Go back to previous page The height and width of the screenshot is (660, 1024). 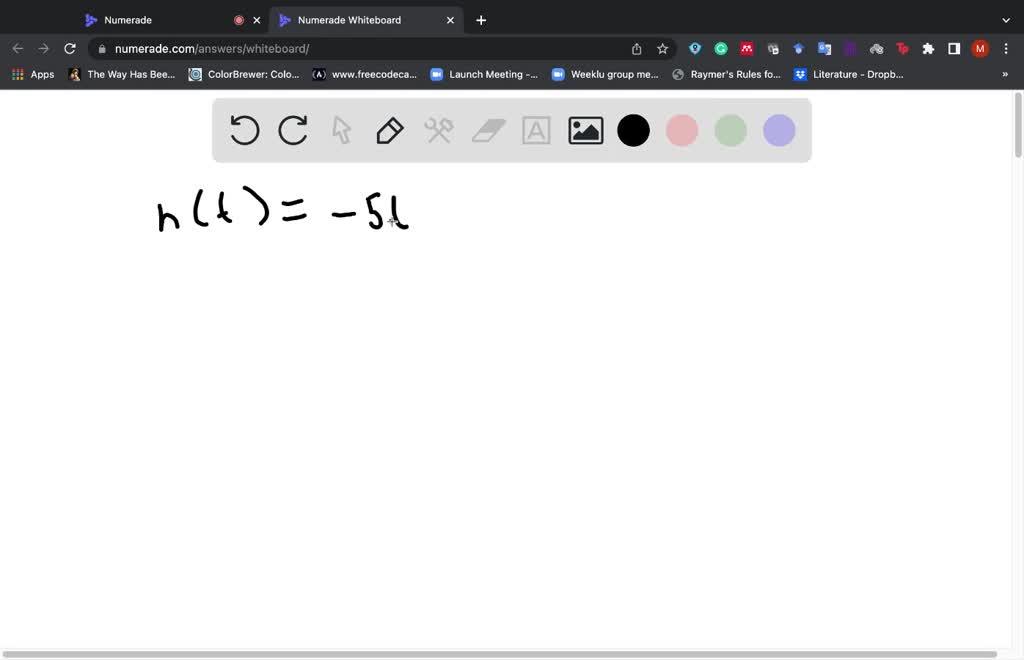[18, 48]
